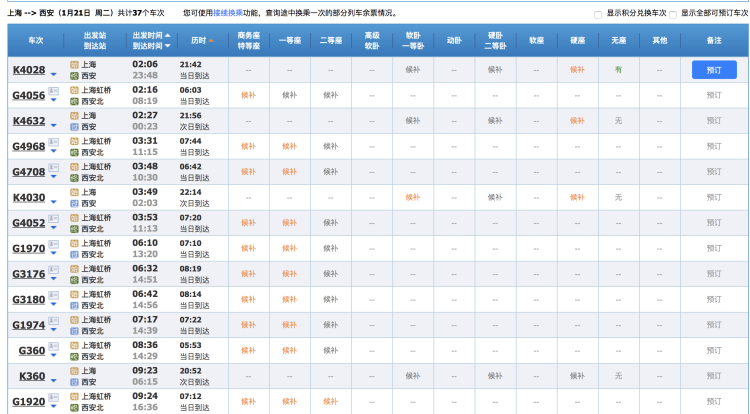
Task: Click the ID card icon beside G4968
Action: (x=54, y=142)
